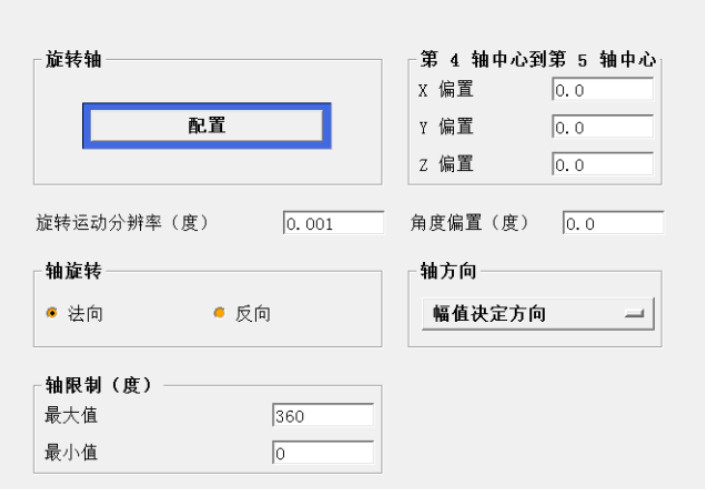Viewport: 705px width, 489px height.
Task: Click the 旋转轴 group title
Action: point(70,60)
